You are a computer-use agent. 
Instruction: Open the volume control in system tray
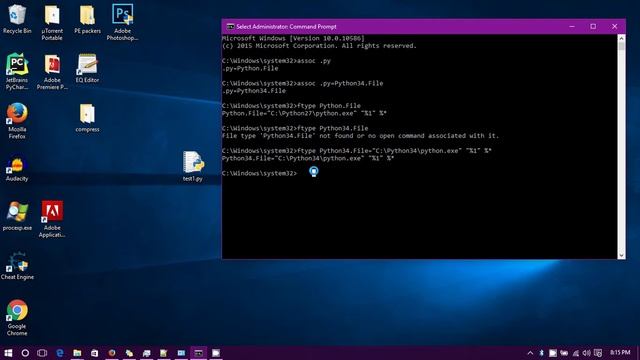click(587, 353)
